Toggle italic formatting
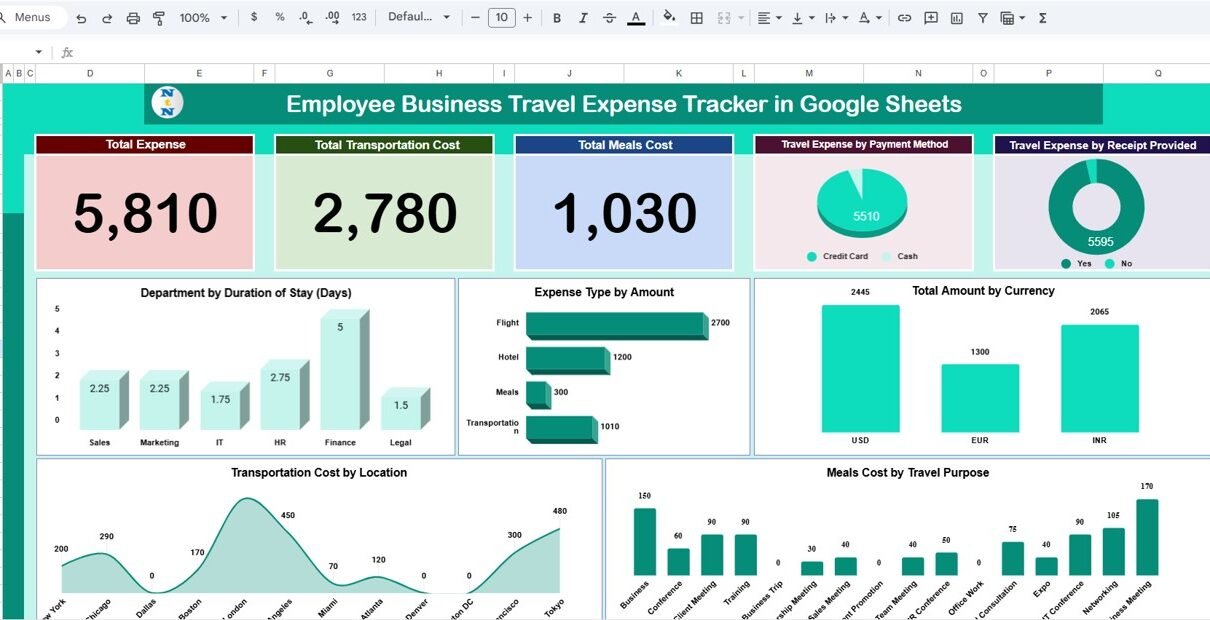Viewport: 1210px width, 620px height. pos(583,18)
